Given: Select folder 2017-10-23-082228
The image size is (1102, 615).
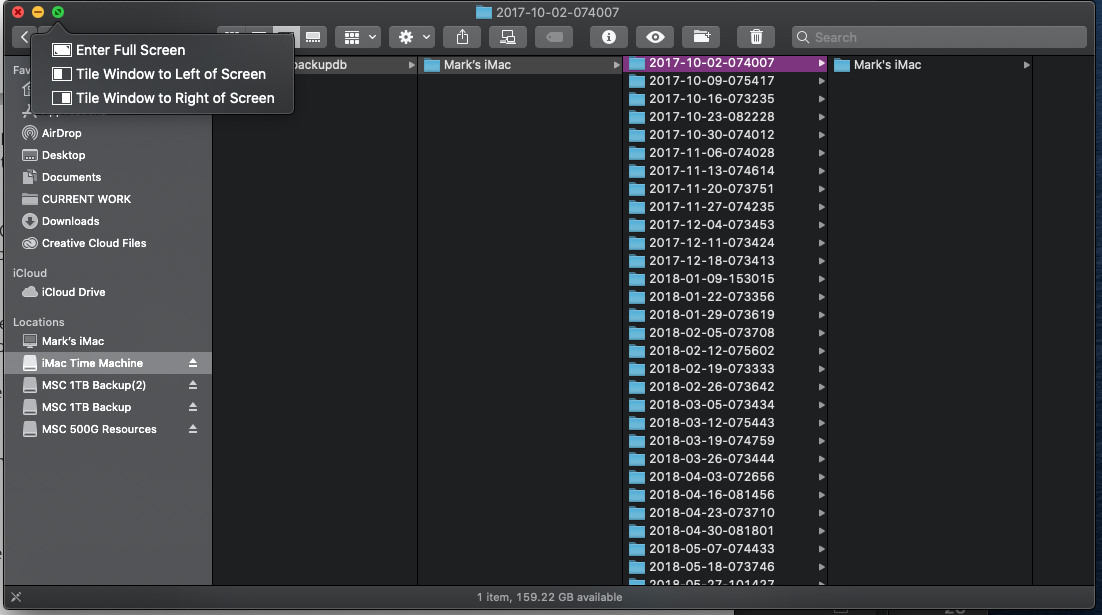Looking at the screenshot, I should (x=725, y=117).
